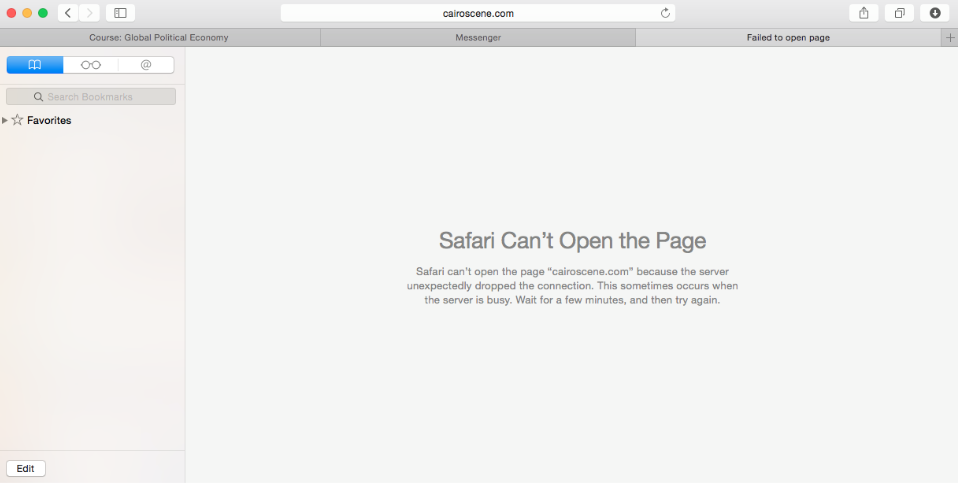The width and height of the screenshot is (958, 483).
Task: Open the Course: Global Political Economy tab
Action: (159, 38)
